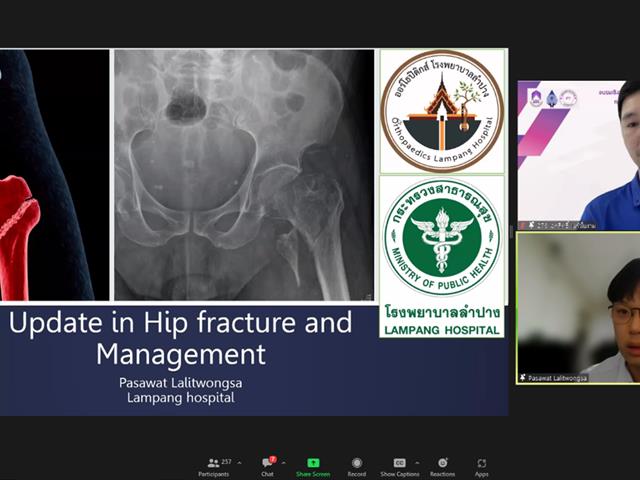The height and width of the screenshot is (480, 640).
Task: Click the Orthopaedics Lampang Hospital logo
Action: (x=442, y=111)
